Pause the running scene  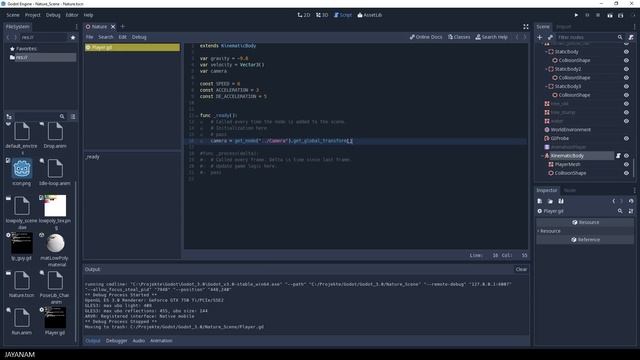coord(587,15)
